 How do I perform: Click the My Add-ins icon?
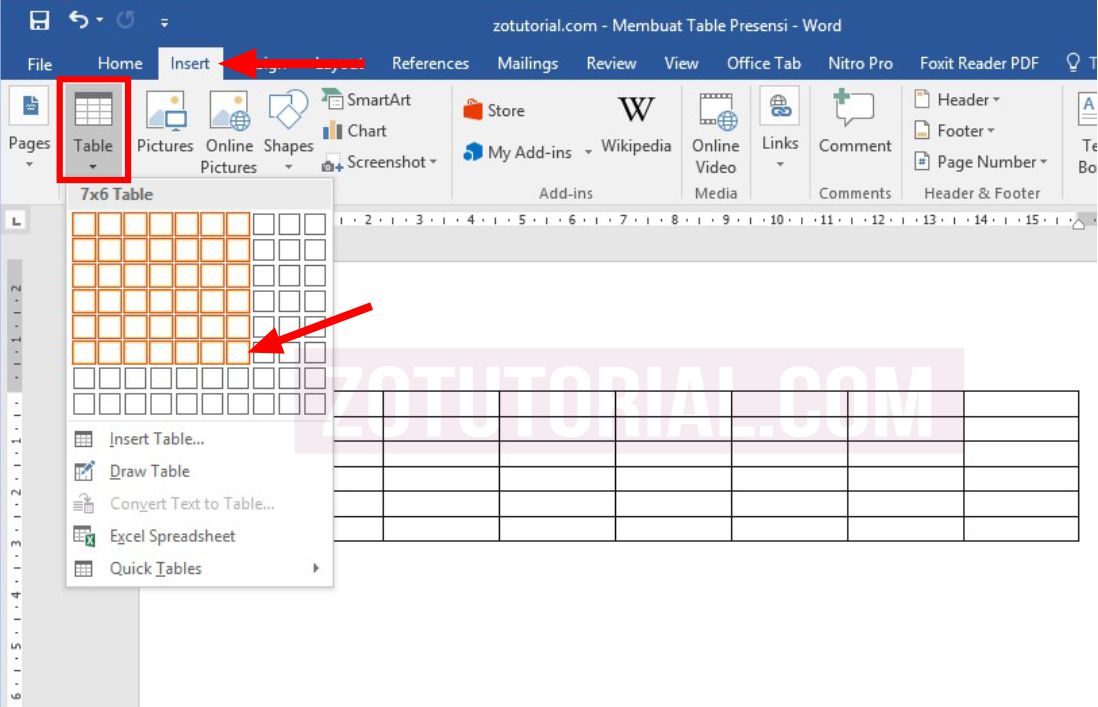pos(473,152)
